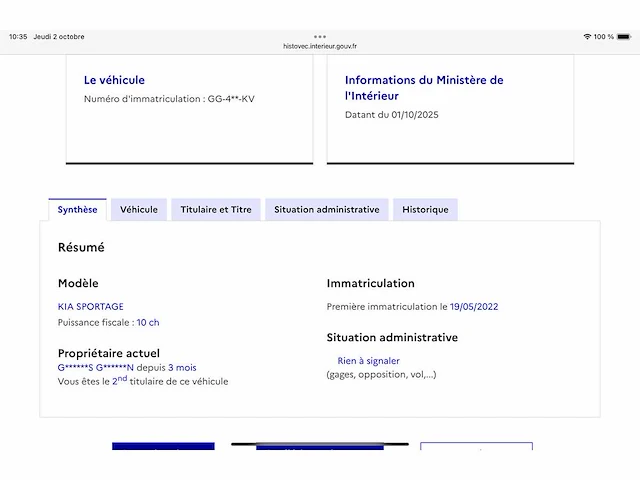The height and width of the screenshot is (480, 640).
Task: Click the 'Rien à signaler' status text
Action: (368, 361)
